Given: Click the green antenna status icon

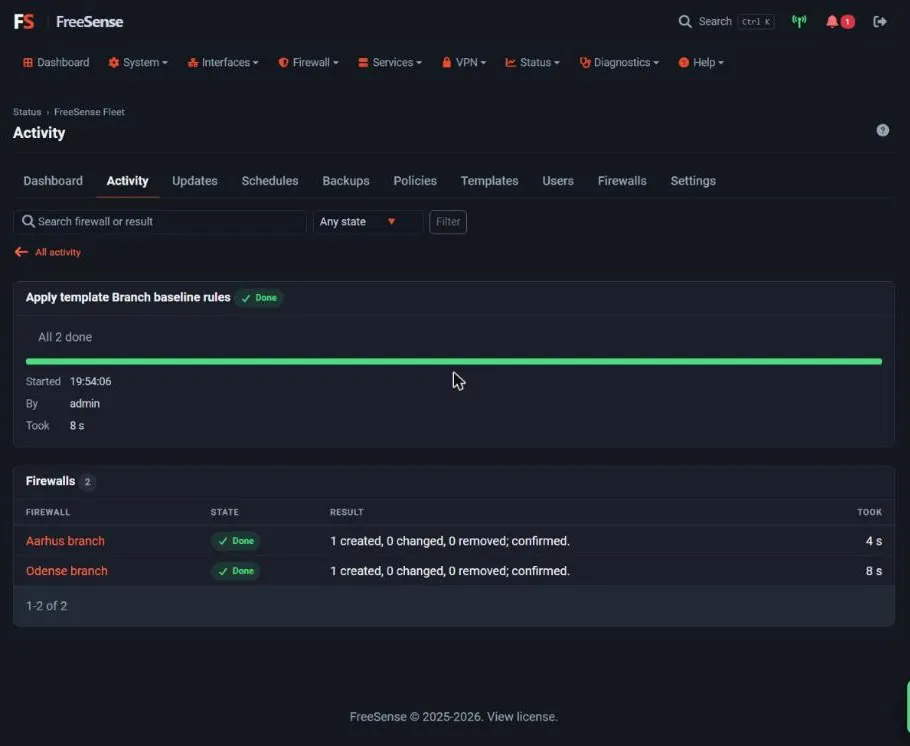Looking at the screenshot, I should [799, 21].
